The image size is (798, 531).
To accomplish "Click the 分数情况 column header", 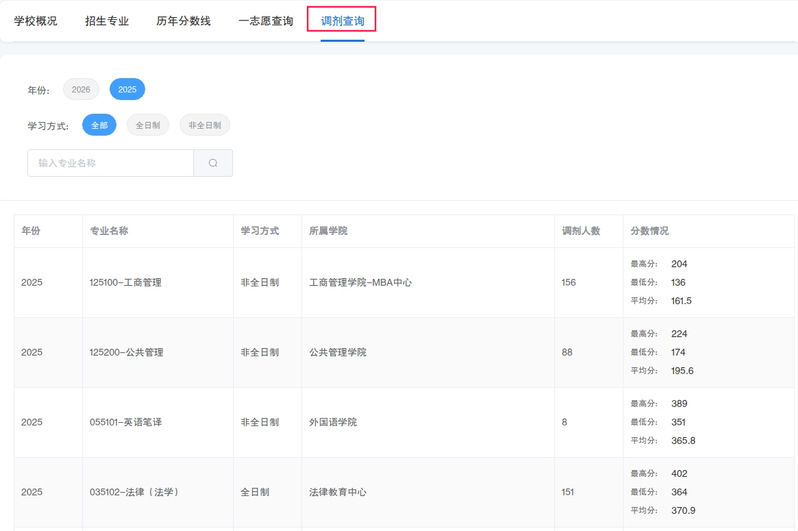I will pos(650,231).
